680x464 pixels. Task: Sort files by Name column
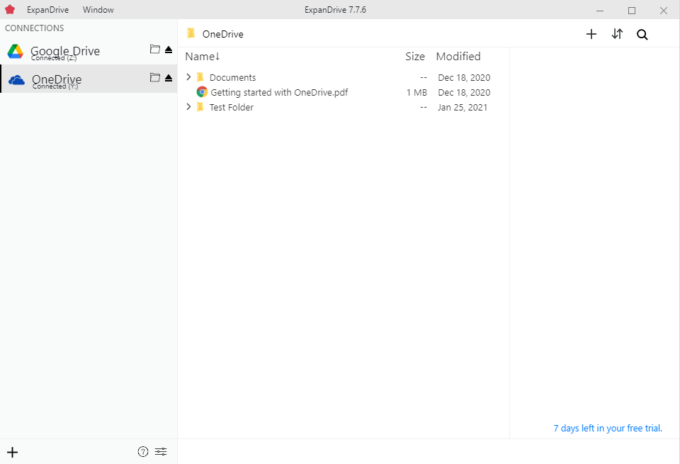click(203, 56)
